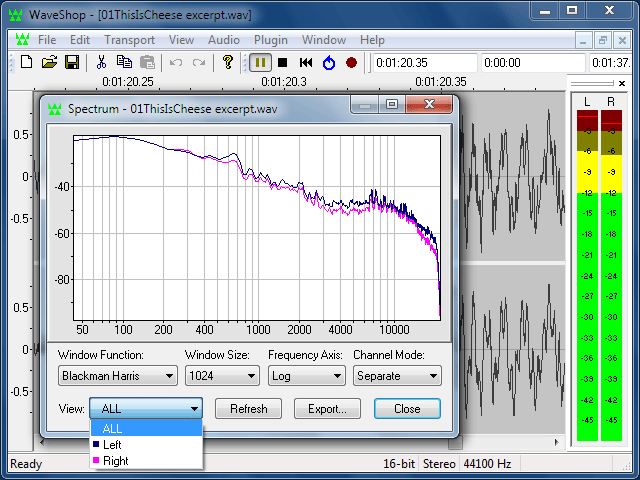Start recording with the red circle button
The image size is (640, 480).
tap(351, 62)
